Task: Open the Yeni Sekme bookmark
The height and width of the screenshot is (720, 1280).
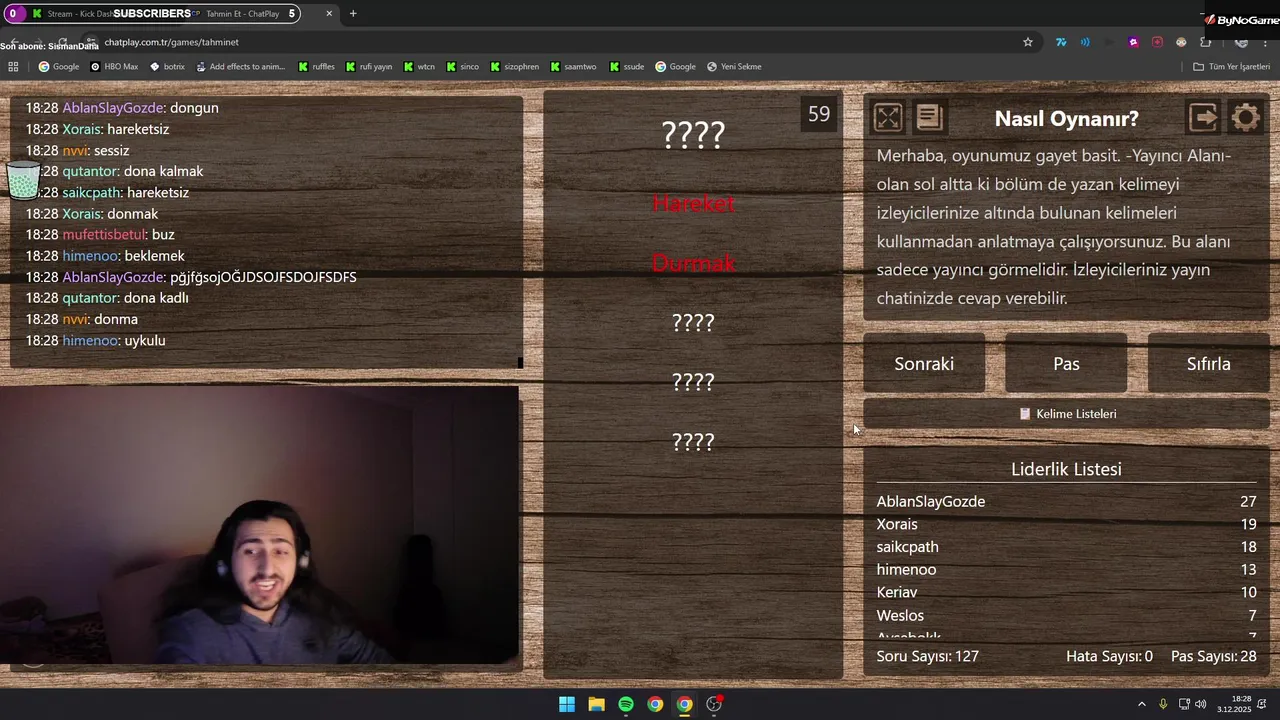Action: point(733,67)
